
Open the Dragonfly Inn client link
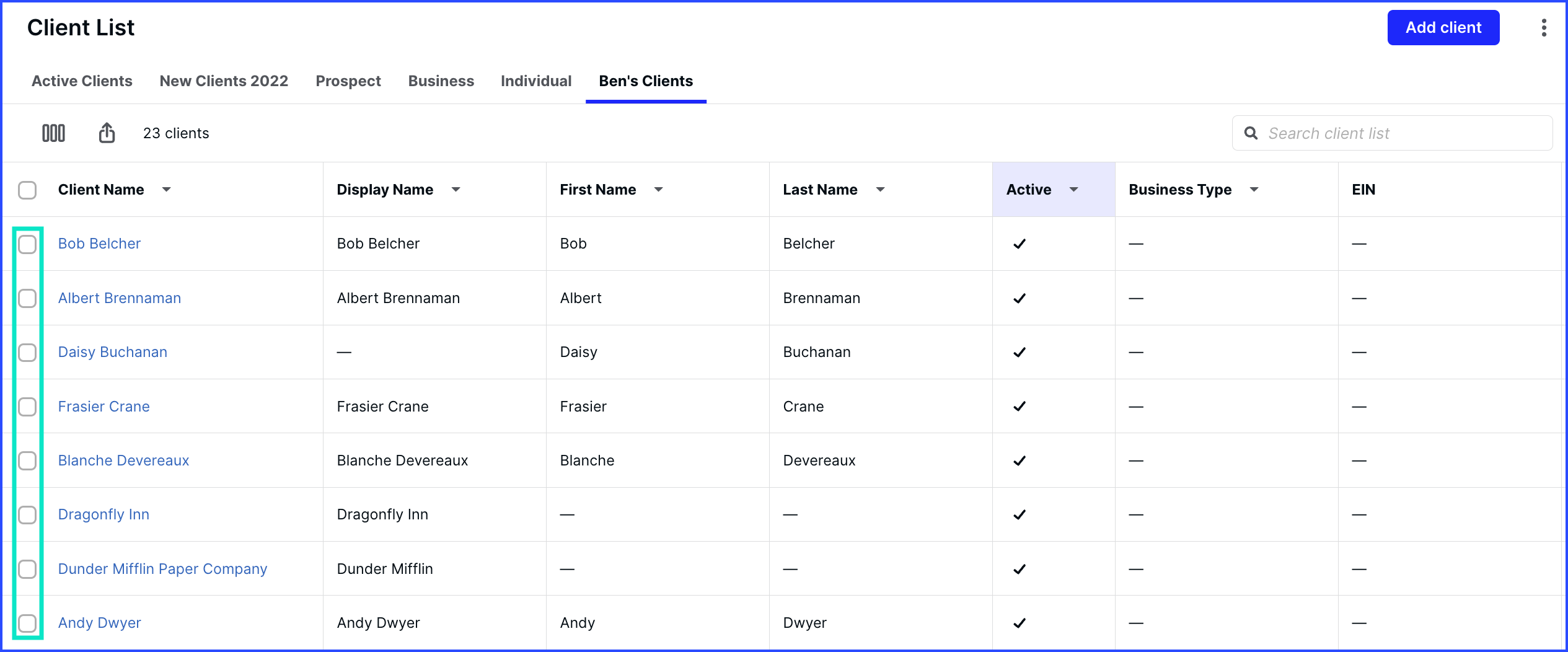(104, 514)
